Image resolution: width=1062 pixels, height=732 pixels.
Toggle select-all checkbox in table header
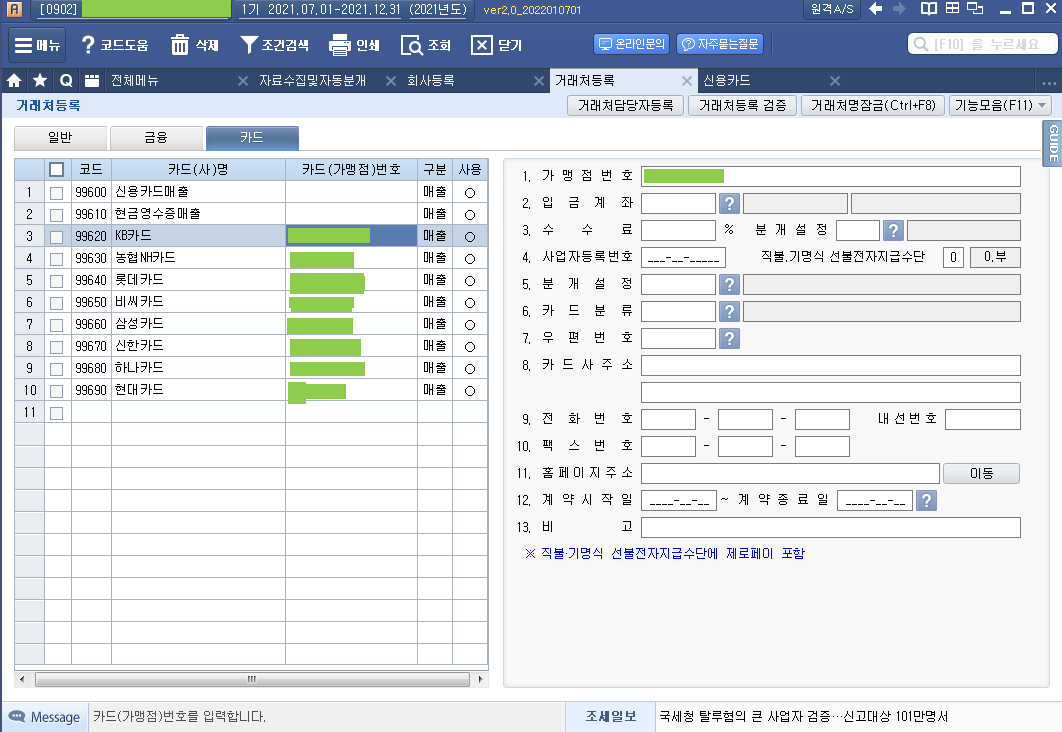tap(57, 170)
